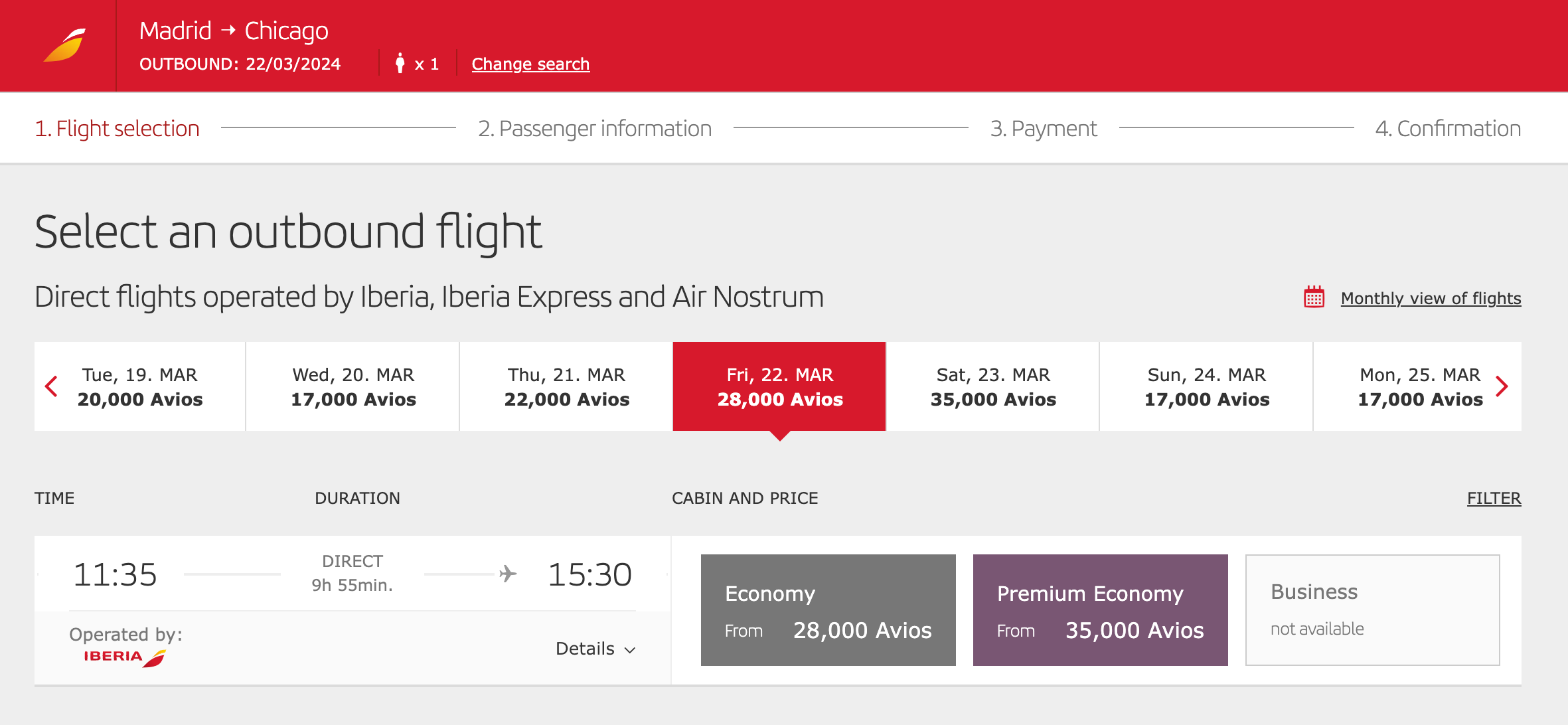Select Thu 21 MAR for 22,000 Avios

tap(566, 386)
